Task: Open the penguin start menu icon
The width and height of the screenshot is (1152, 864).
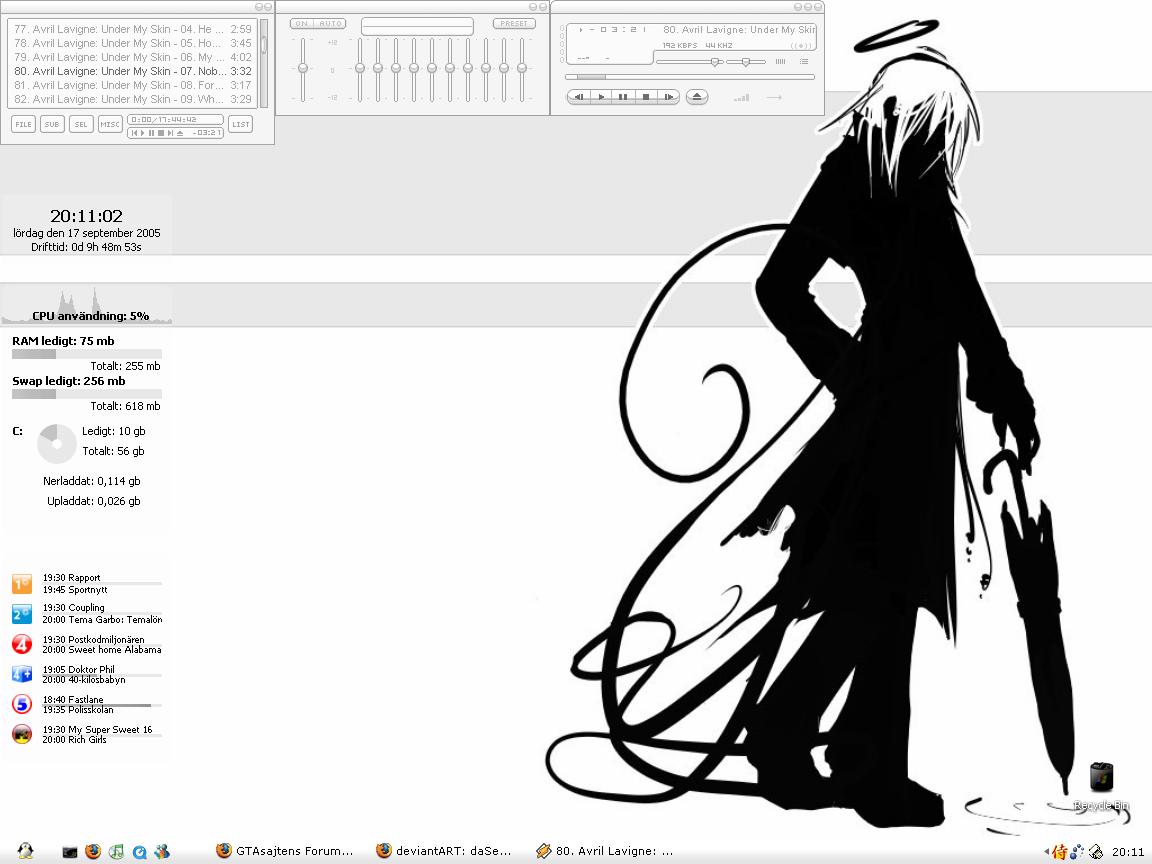Action: click(x=25, y=851)
